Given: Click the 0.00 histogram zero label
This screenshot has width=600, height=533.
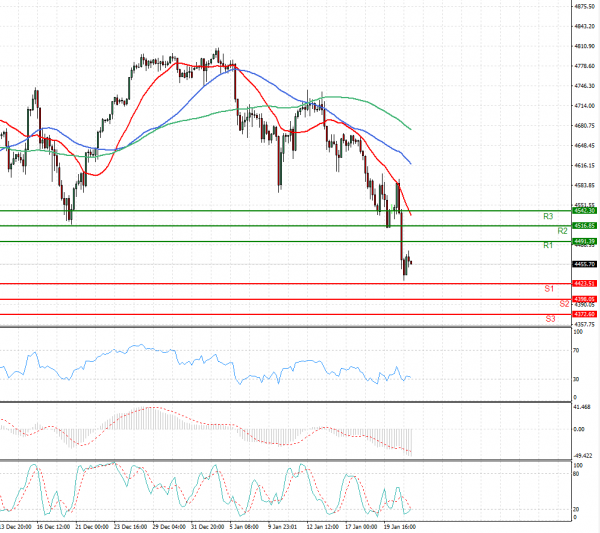Looking at the screenshot, I should tap(579, 429).
